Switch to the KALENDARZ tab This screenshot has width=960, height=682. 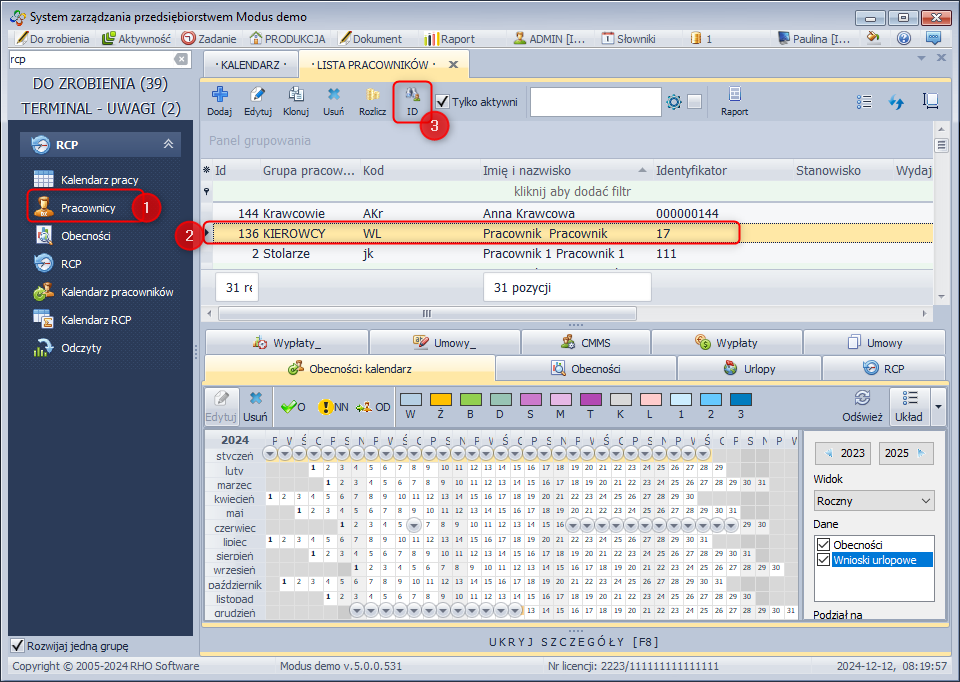[x=253, y=64]
